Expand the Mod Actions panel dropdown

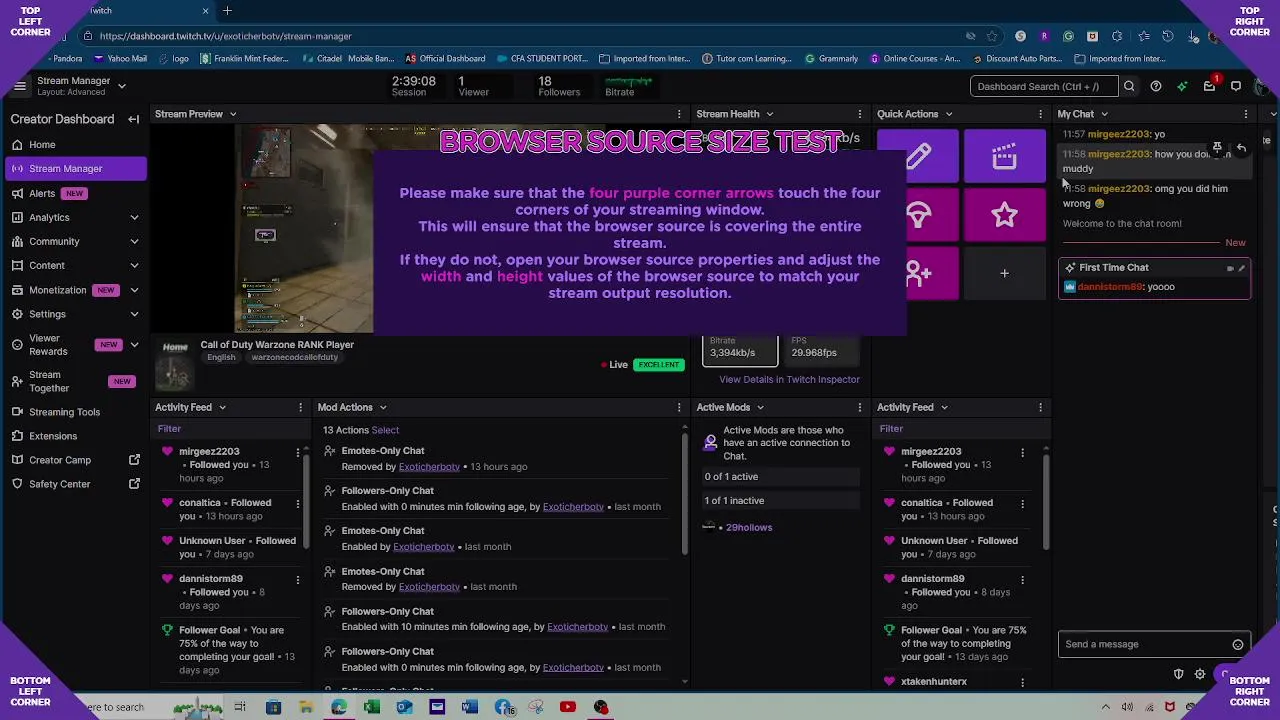tap(383, 407)
